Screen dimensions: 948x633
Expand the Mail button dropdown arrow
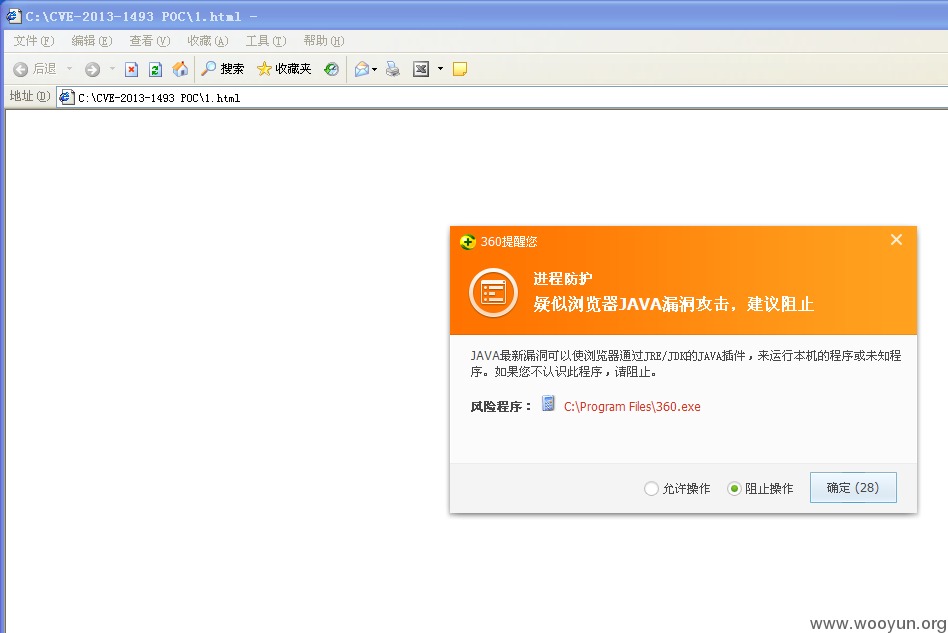coord(375,70)
